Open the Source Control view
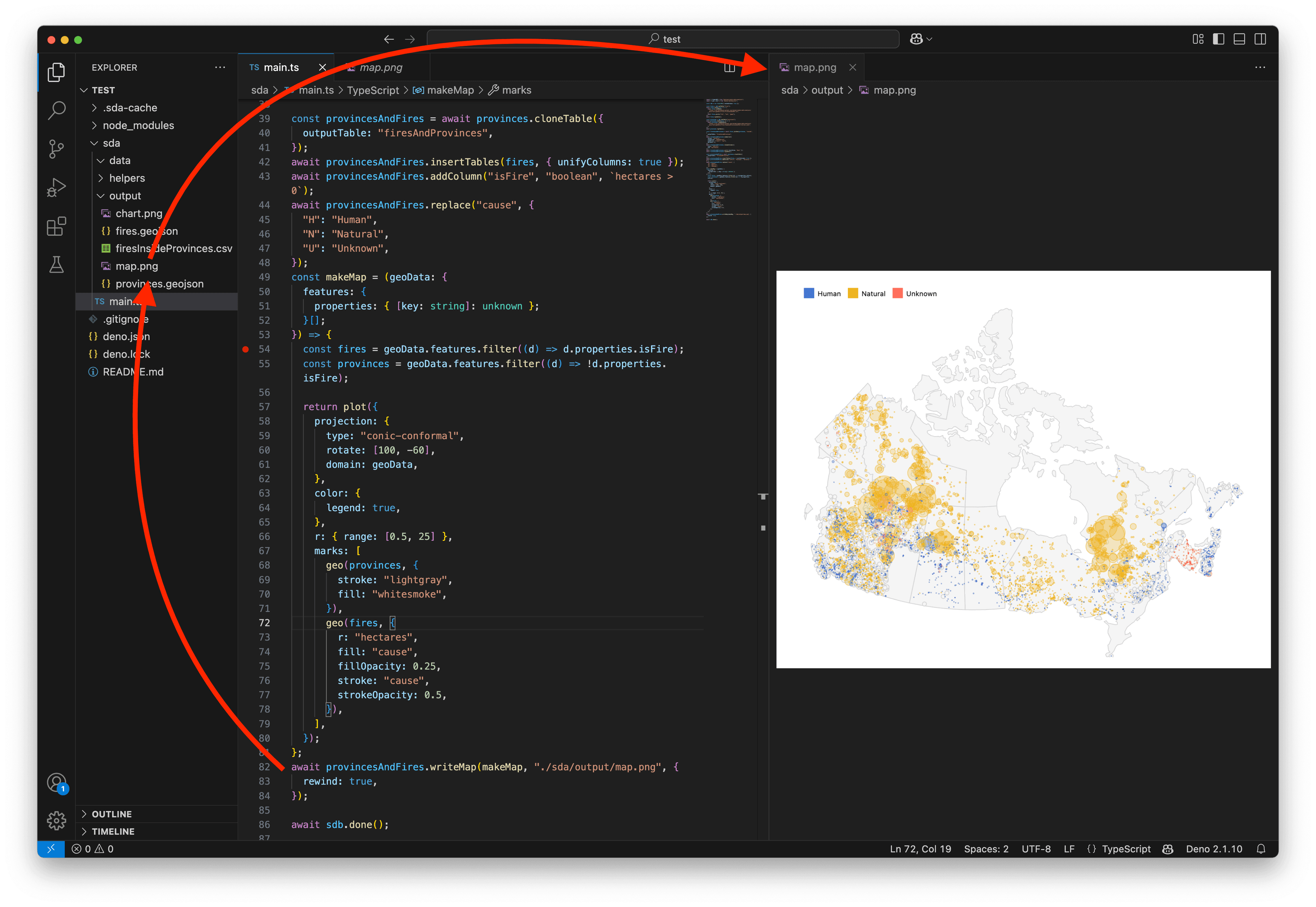The image size is (1316, 907). click(56, 149)
